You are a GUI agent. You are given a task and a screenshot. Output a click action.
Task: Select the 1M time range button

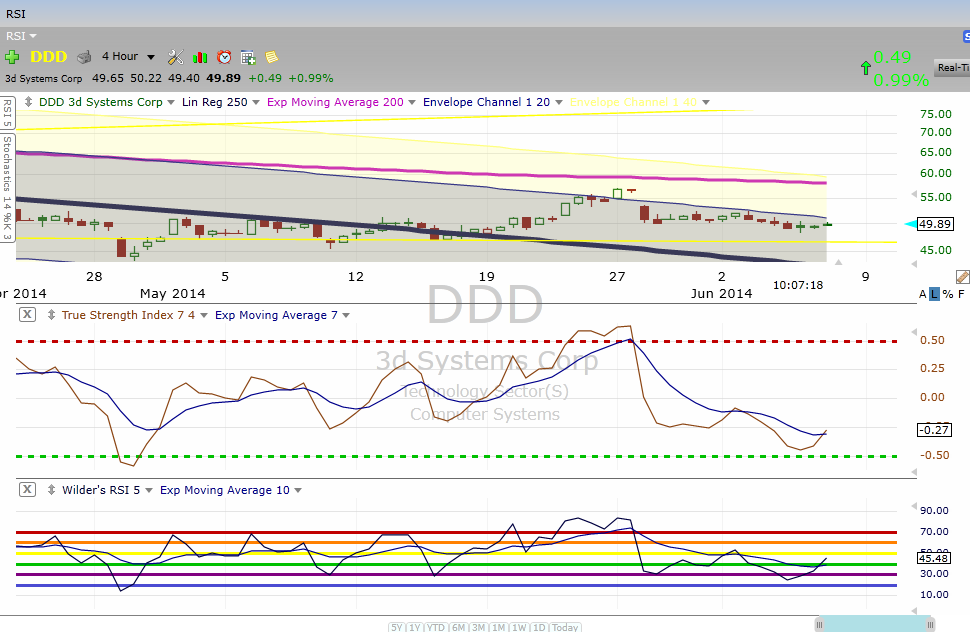pyautogui.click(x=499, y=627)
